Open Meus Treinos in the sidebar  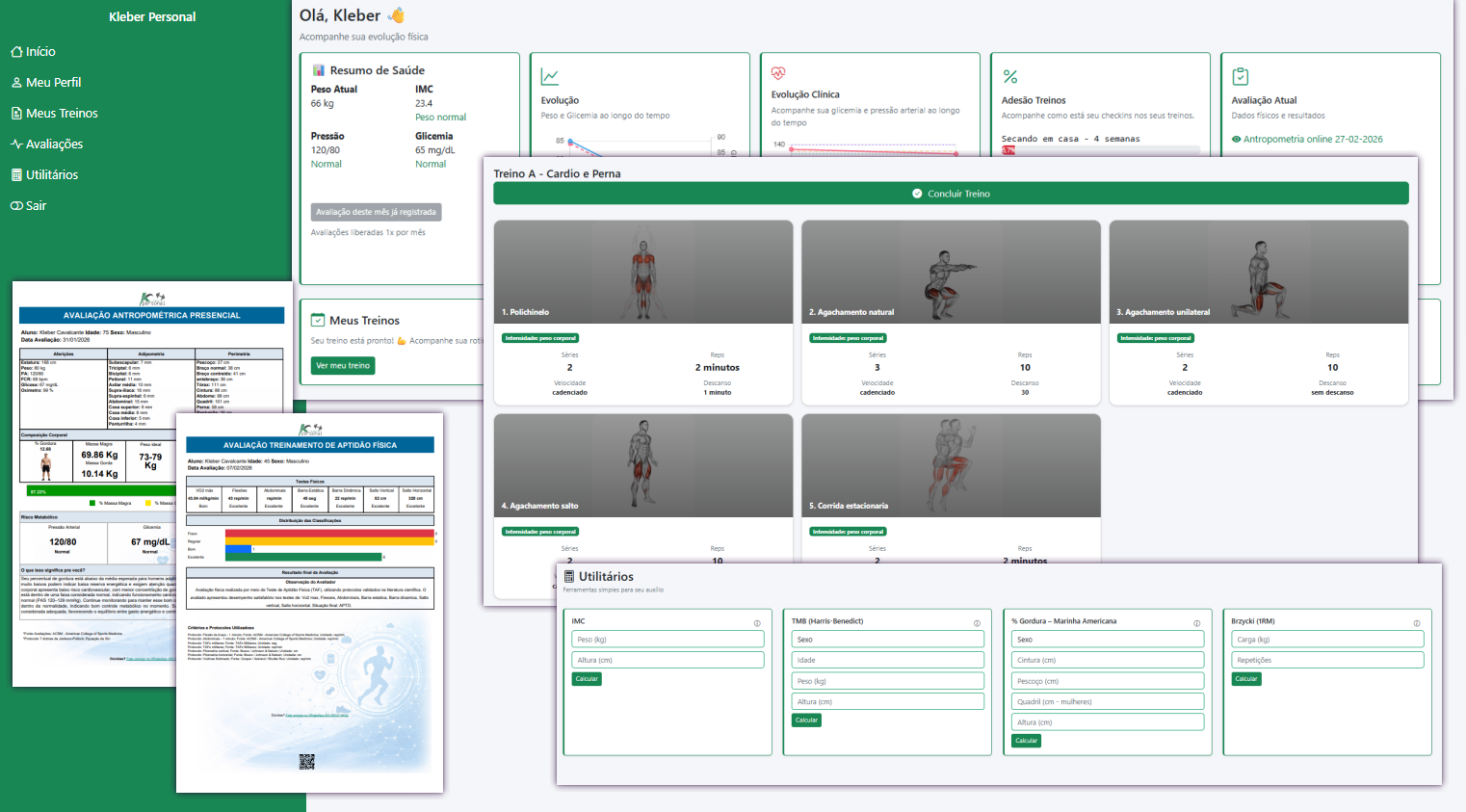click(62, 114)
